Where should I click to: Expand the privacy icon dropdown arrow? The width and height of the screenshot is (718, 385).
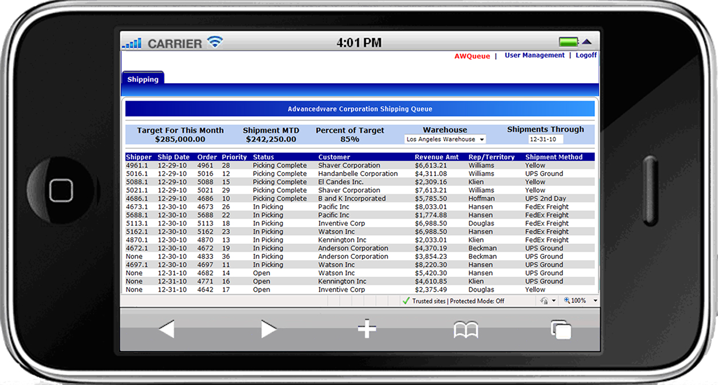tap(554, 301)
